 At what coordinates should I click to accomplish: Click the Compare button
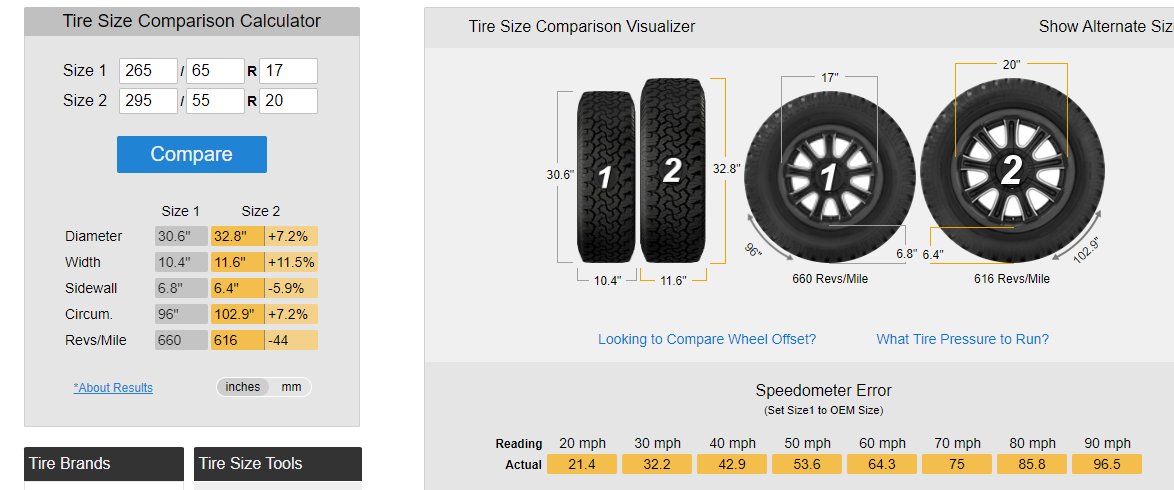[192, 154]
